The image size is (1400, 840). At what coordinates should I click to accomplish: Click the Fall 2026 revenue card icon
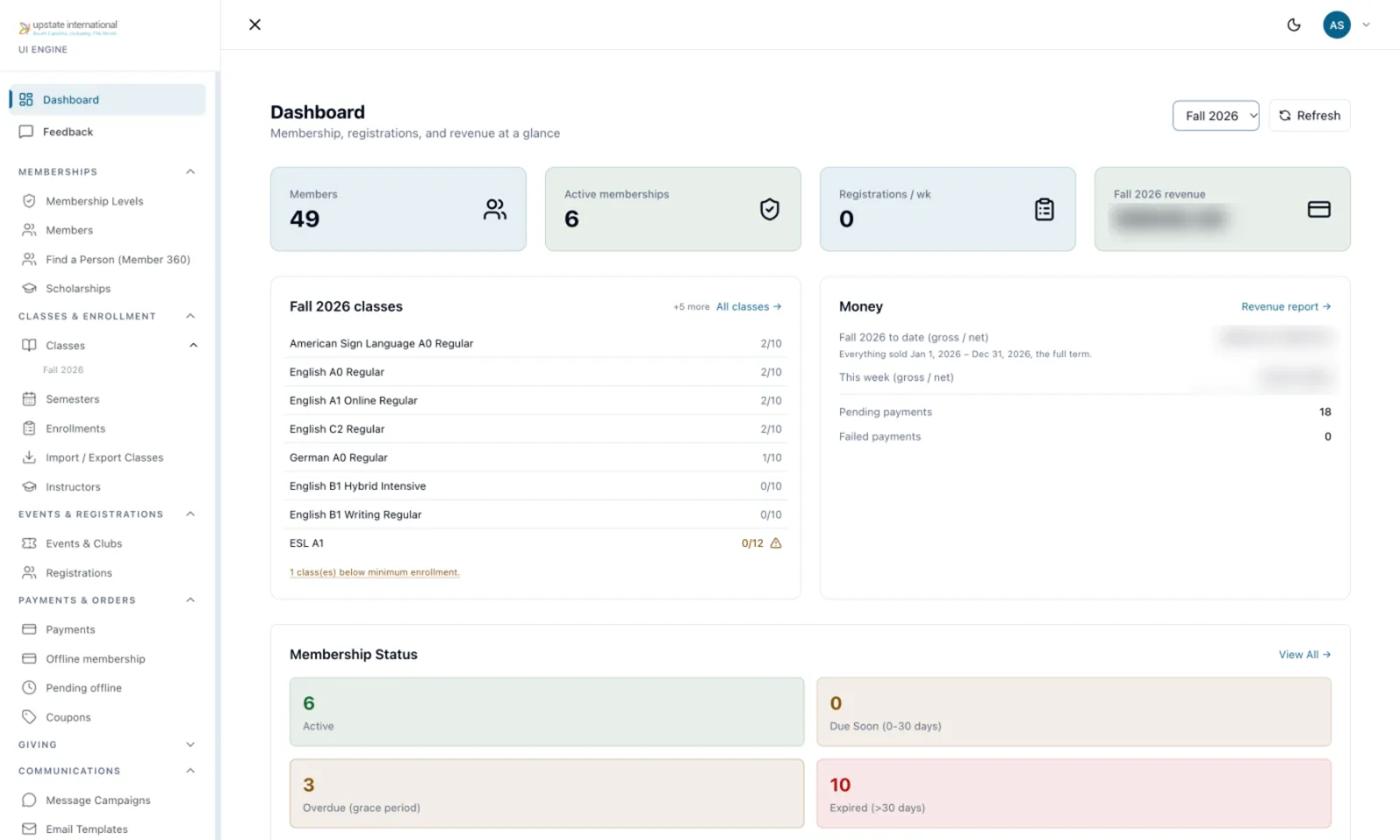tap(1319, 209)
